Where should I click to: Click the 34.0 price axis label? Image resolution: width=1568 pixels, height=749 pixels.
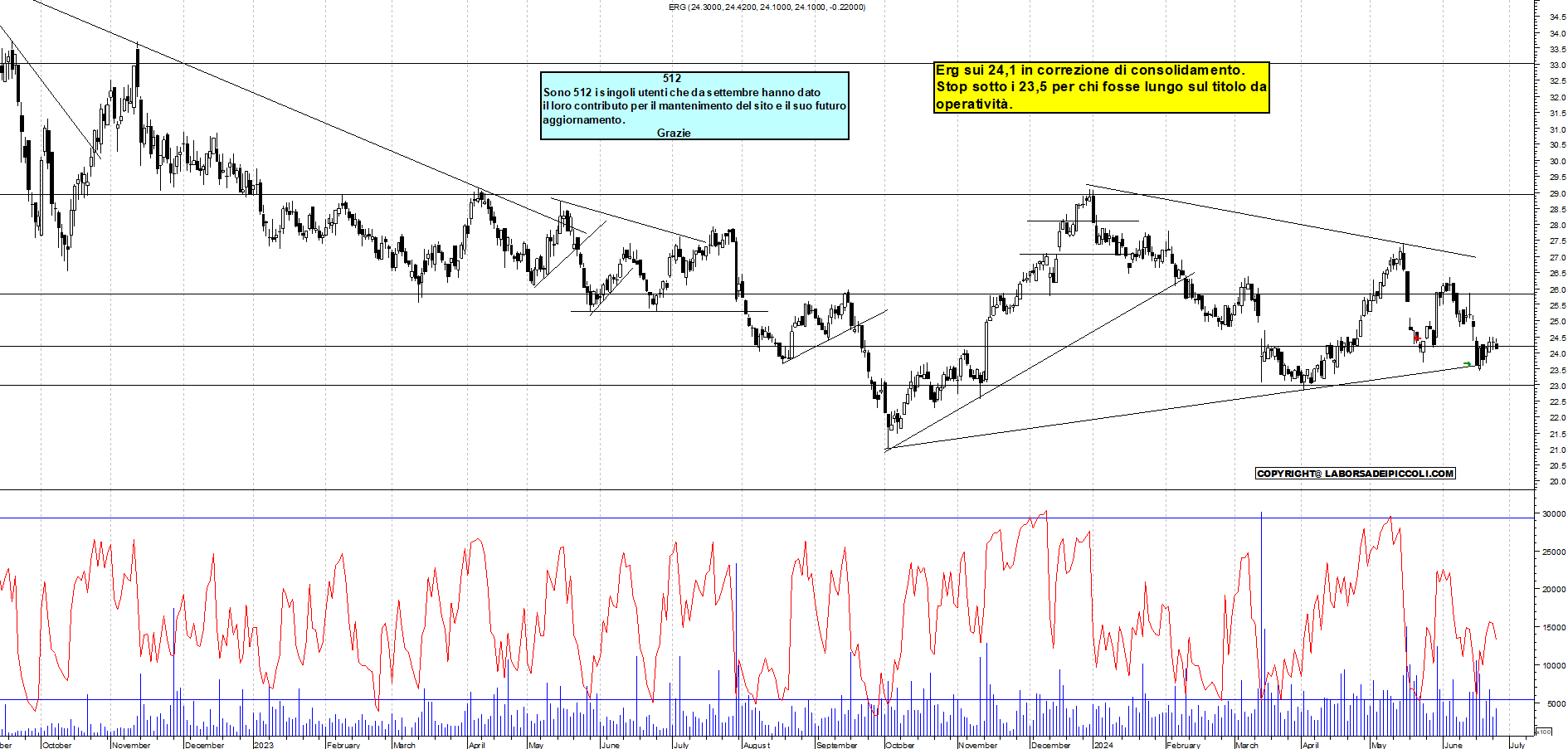pos(1557,34)
